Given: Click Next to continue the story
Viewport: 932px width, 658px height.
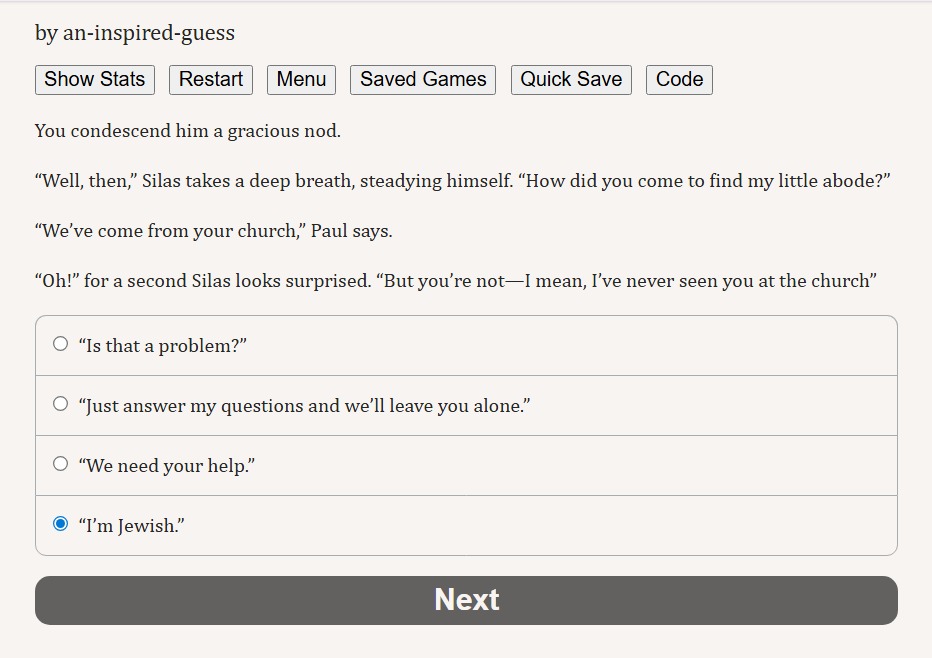Looking at the screenshot, I should coord(466,600).
